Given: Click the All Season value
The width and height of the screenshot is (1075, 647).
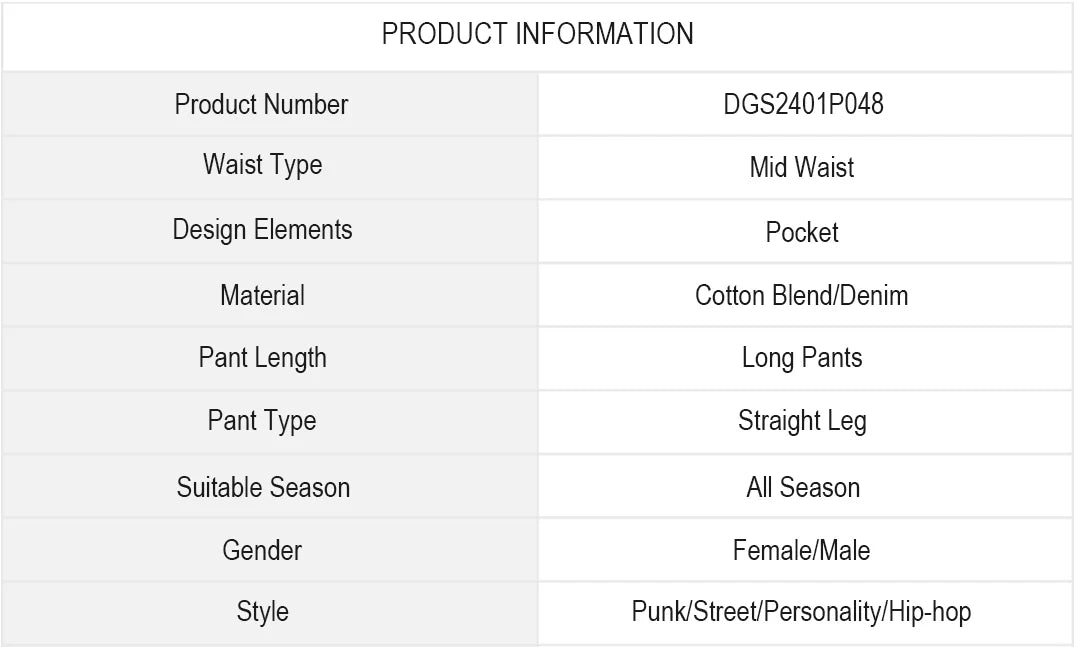Looking at the screenshot, I should pyautogui.click(x=803, y=487).
